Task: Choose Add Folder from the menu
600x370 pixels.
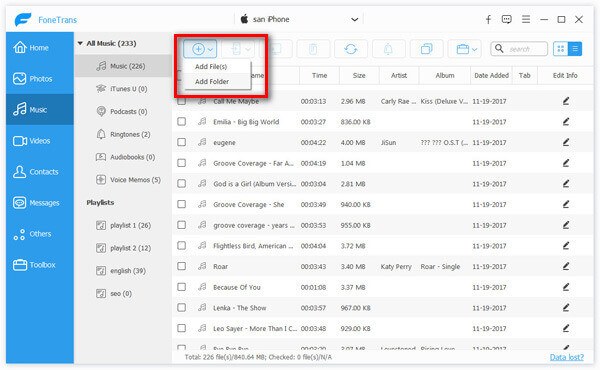Action: tap(212, 81)
